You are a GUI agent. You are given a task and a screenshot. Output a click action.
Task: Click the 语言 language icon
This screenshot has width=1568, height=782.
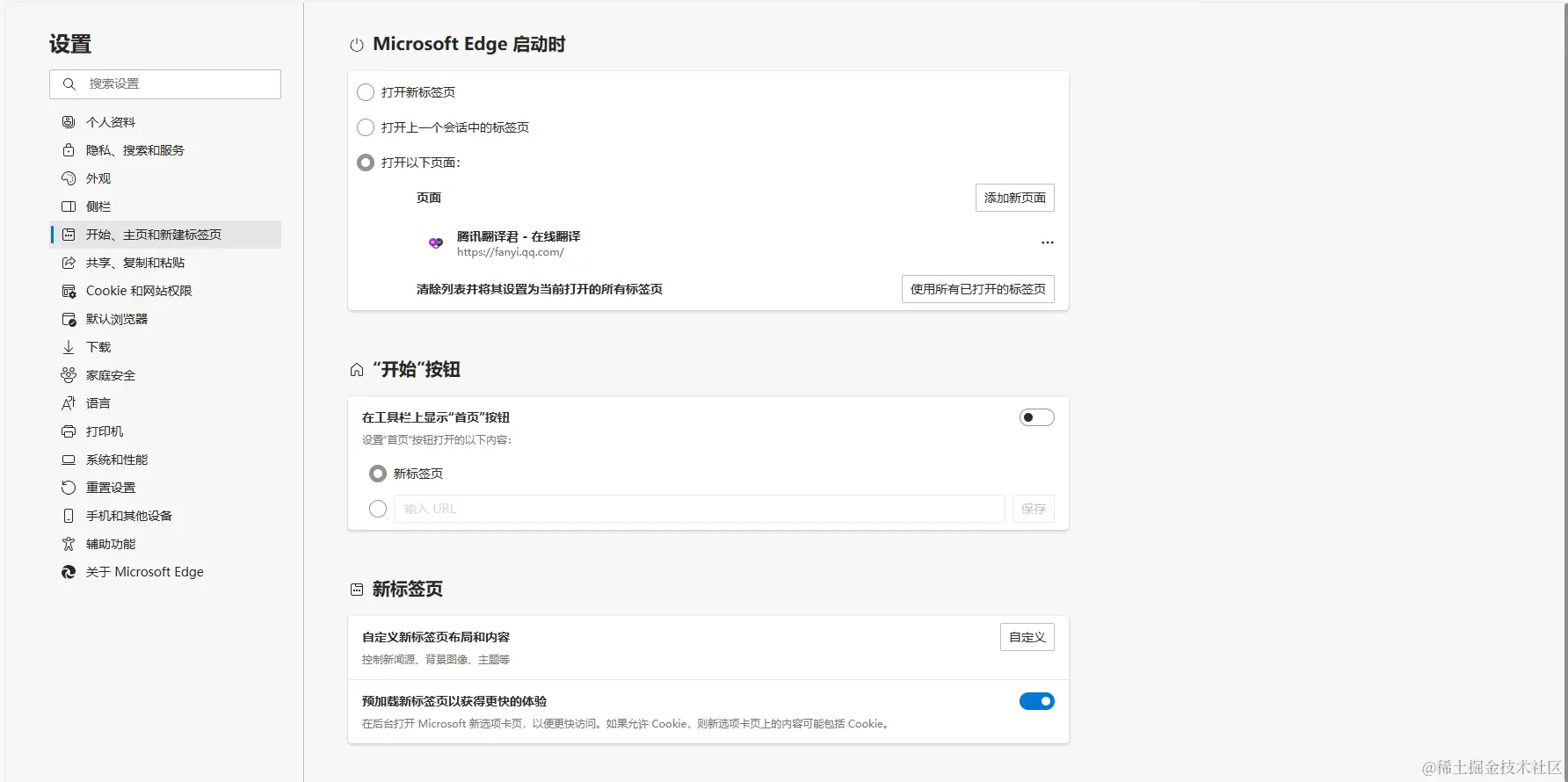pyautogui.click(x=69, y=403)
